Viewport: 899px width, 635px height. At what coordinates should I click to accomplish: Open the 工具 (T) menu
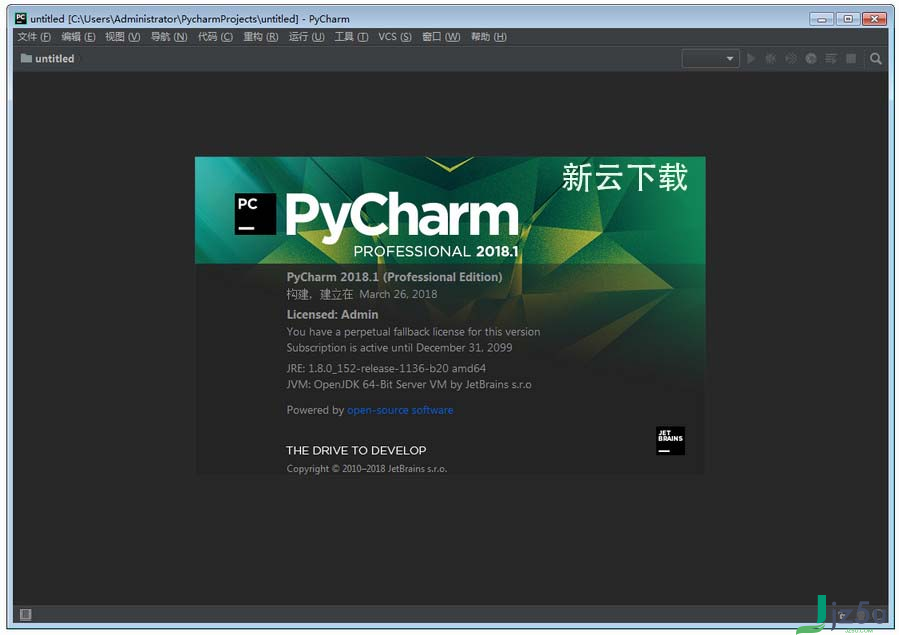click(x=351, y=37)
